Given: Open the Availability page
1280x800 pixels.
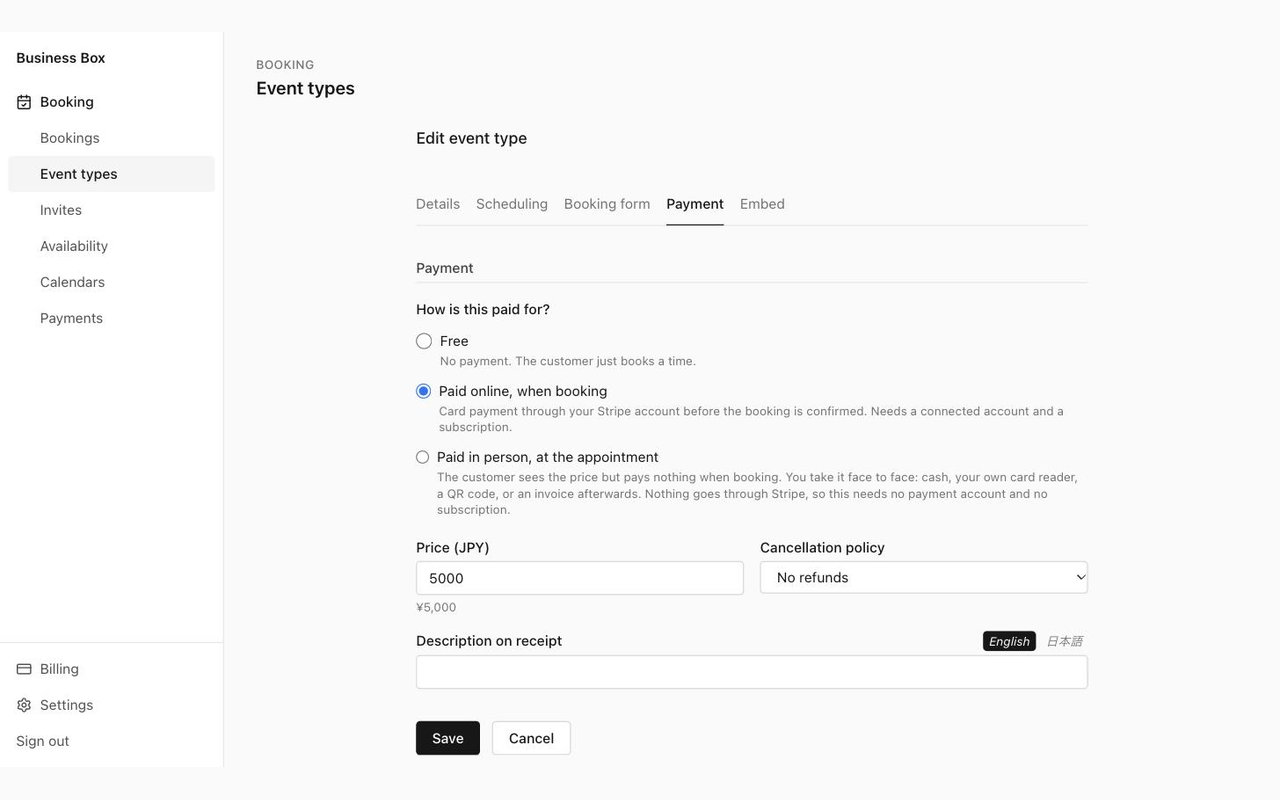Looking at the screenshot, I should 111,246.
